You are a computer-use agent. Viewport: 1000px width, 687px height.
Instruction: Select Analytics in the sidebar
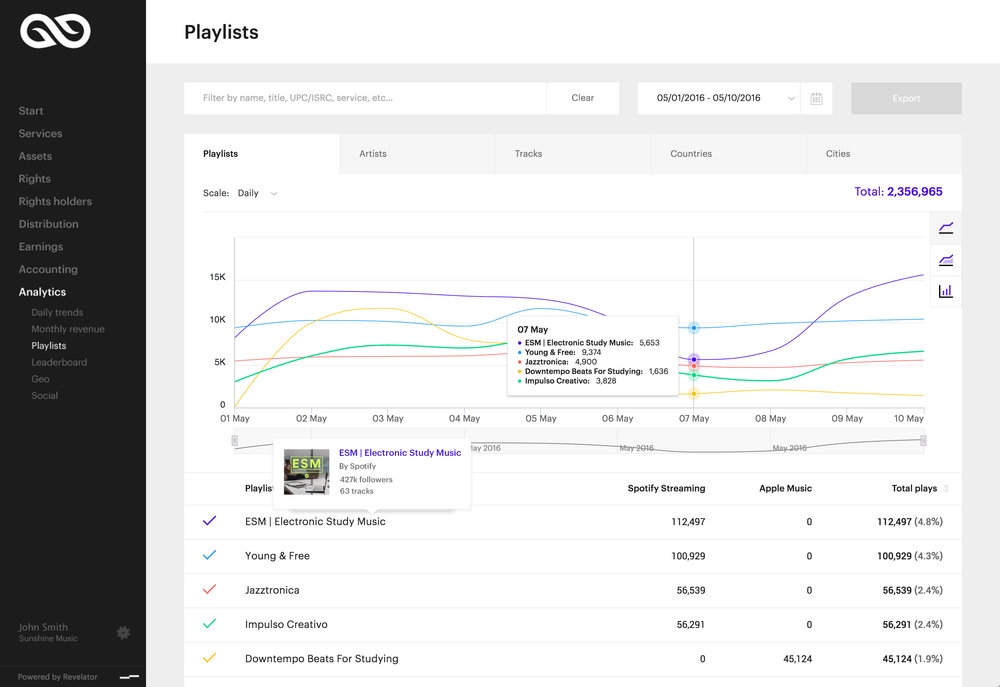click(x=42, y=292)
